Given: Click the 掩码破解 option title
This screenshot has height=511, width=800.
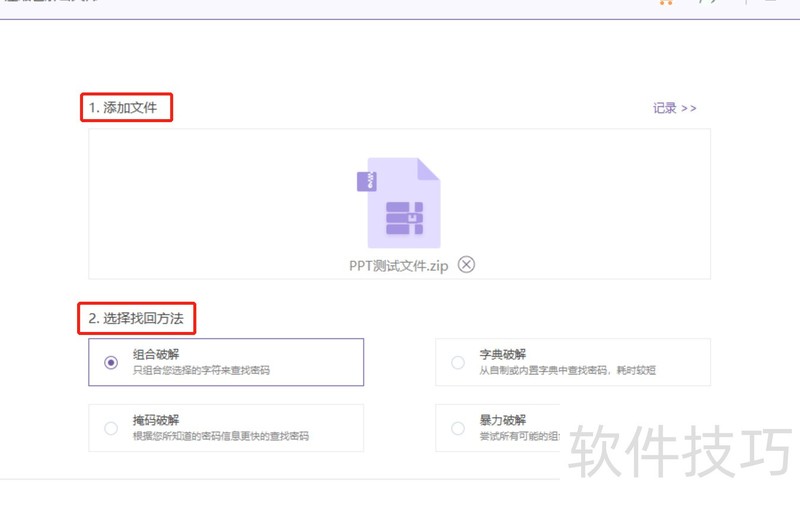Looking at the screenshot, I should coord(156,420).
